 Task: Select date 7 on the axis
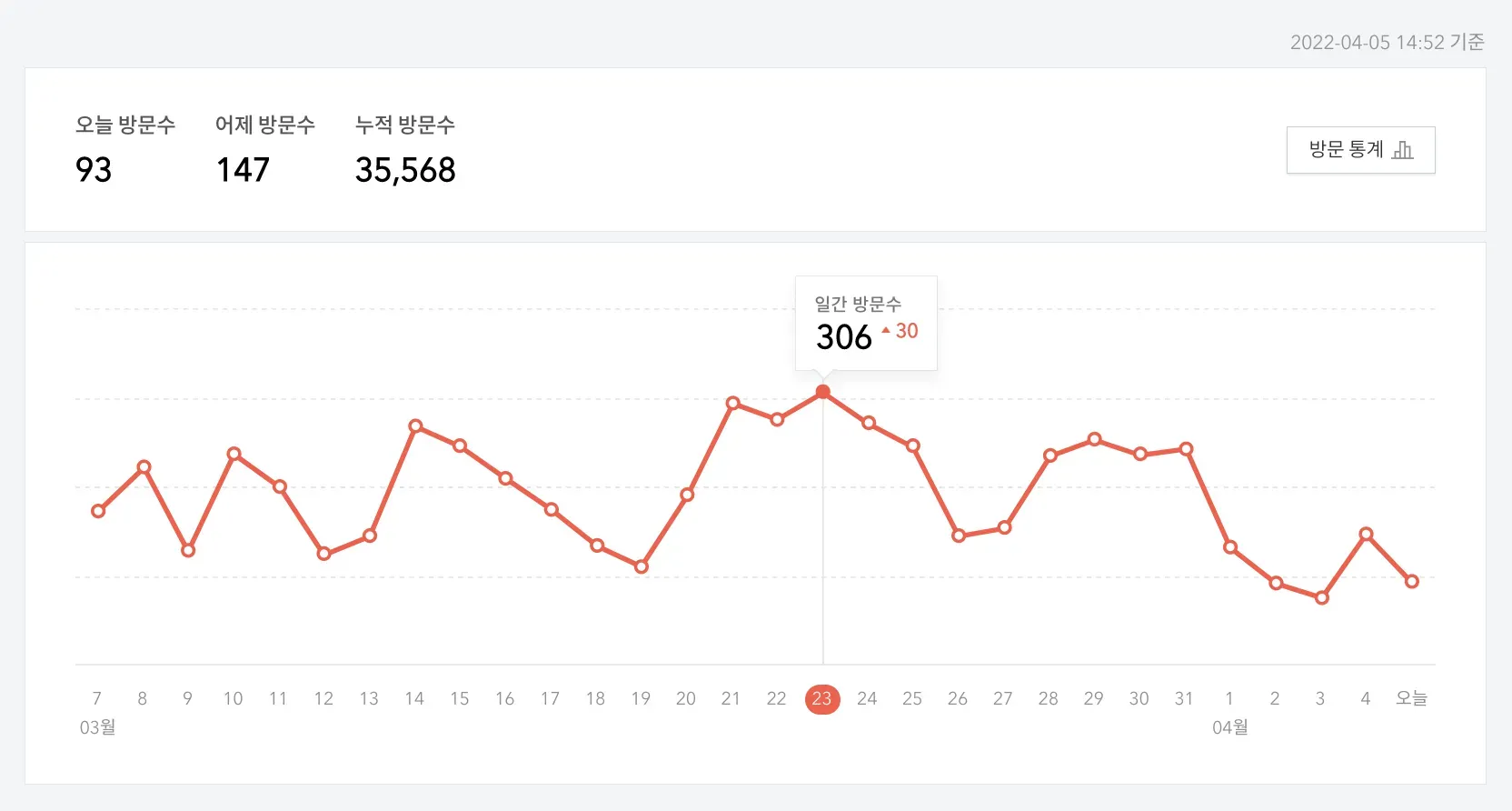[97, 698]
